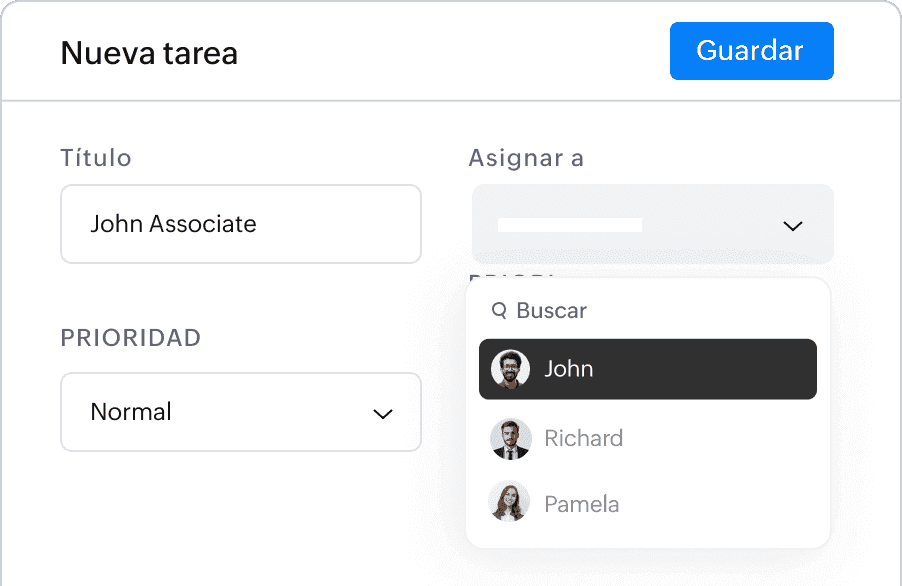Click the PRIORIDAD label text
Viewport: 902px width, 586px height.
pos(131,338)
